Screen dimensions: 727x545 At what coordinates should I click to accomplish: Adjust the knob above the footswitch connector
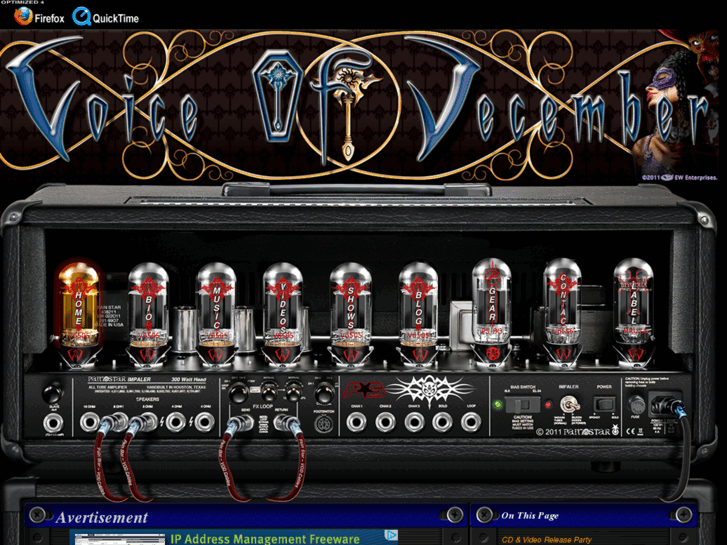(323, 395)
